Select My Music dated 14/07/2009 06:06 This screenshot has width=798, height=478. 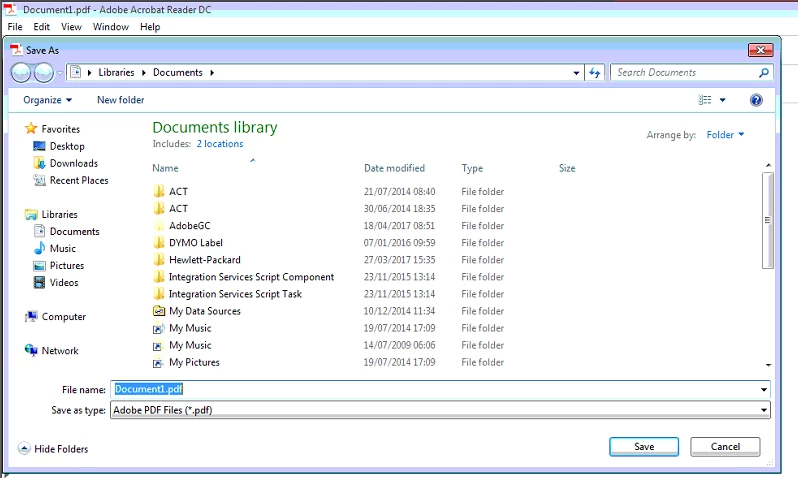pyautogui.click(x=190, y=345)
